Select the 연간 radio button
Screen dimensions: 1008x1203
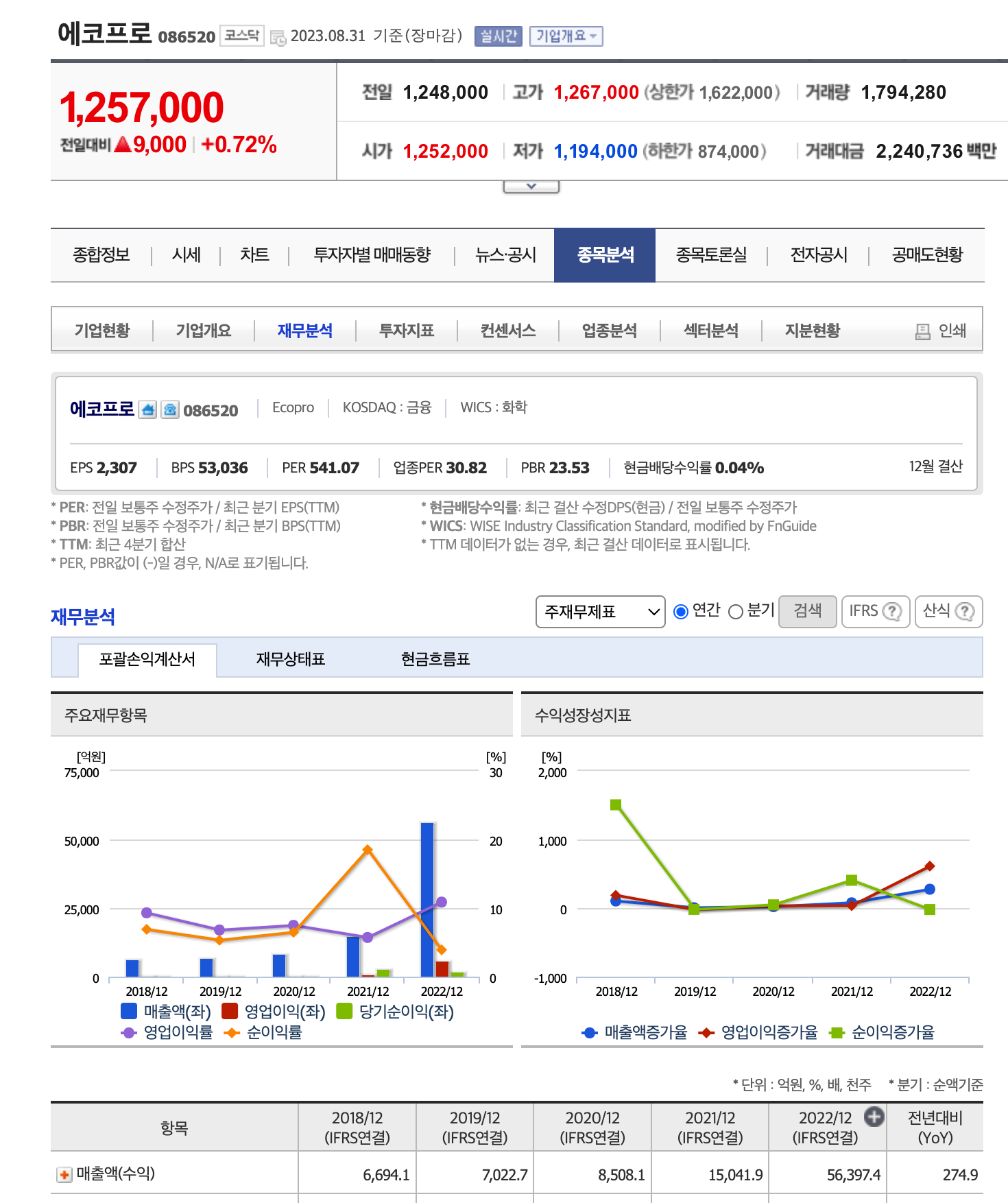point(681,611)
